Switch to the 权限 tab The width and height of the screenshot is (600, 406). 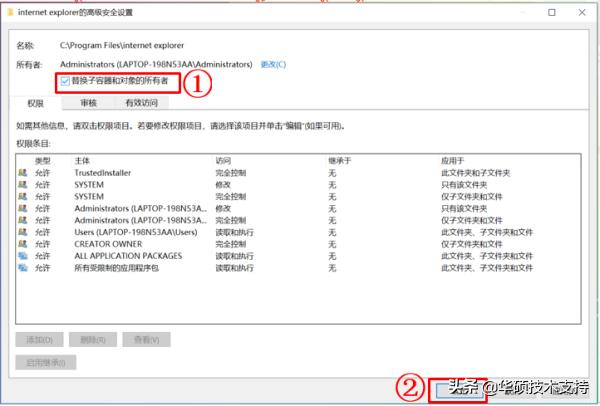pos(35,103)
